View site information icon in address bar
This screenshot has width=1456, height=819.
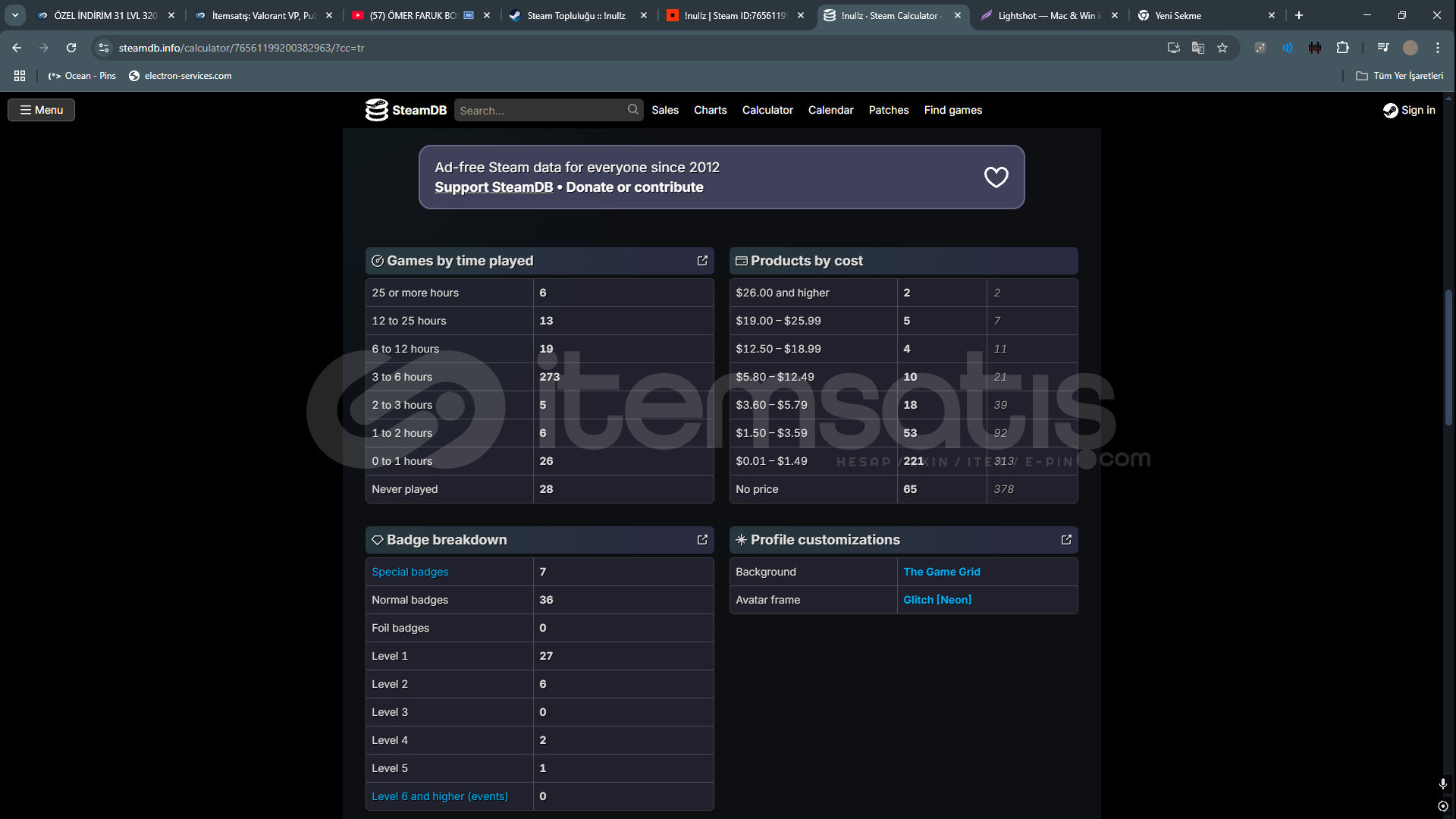[104, 48]
